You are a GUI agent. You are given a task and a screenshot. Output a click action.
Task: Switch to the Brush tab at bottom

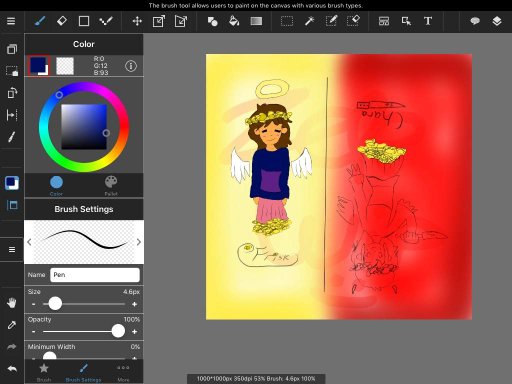pos(44,372)
